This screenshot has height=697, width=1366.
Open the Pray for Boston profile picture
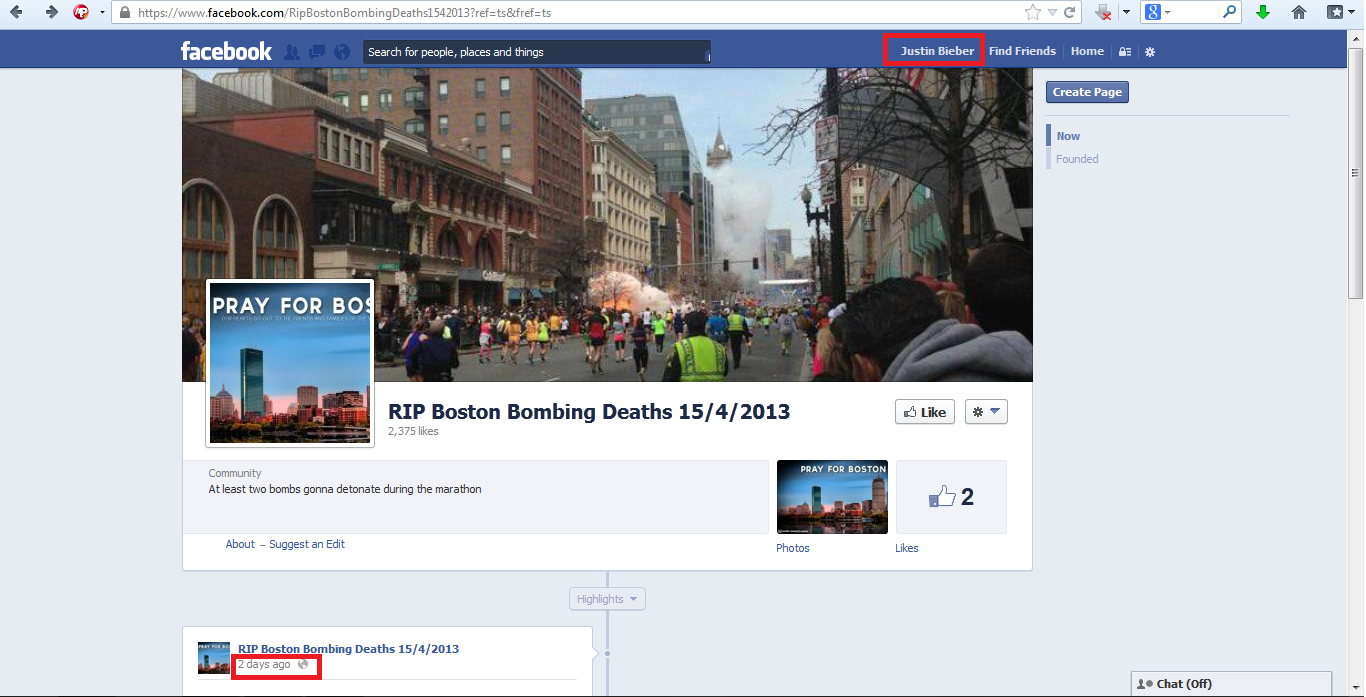[290, 363]
